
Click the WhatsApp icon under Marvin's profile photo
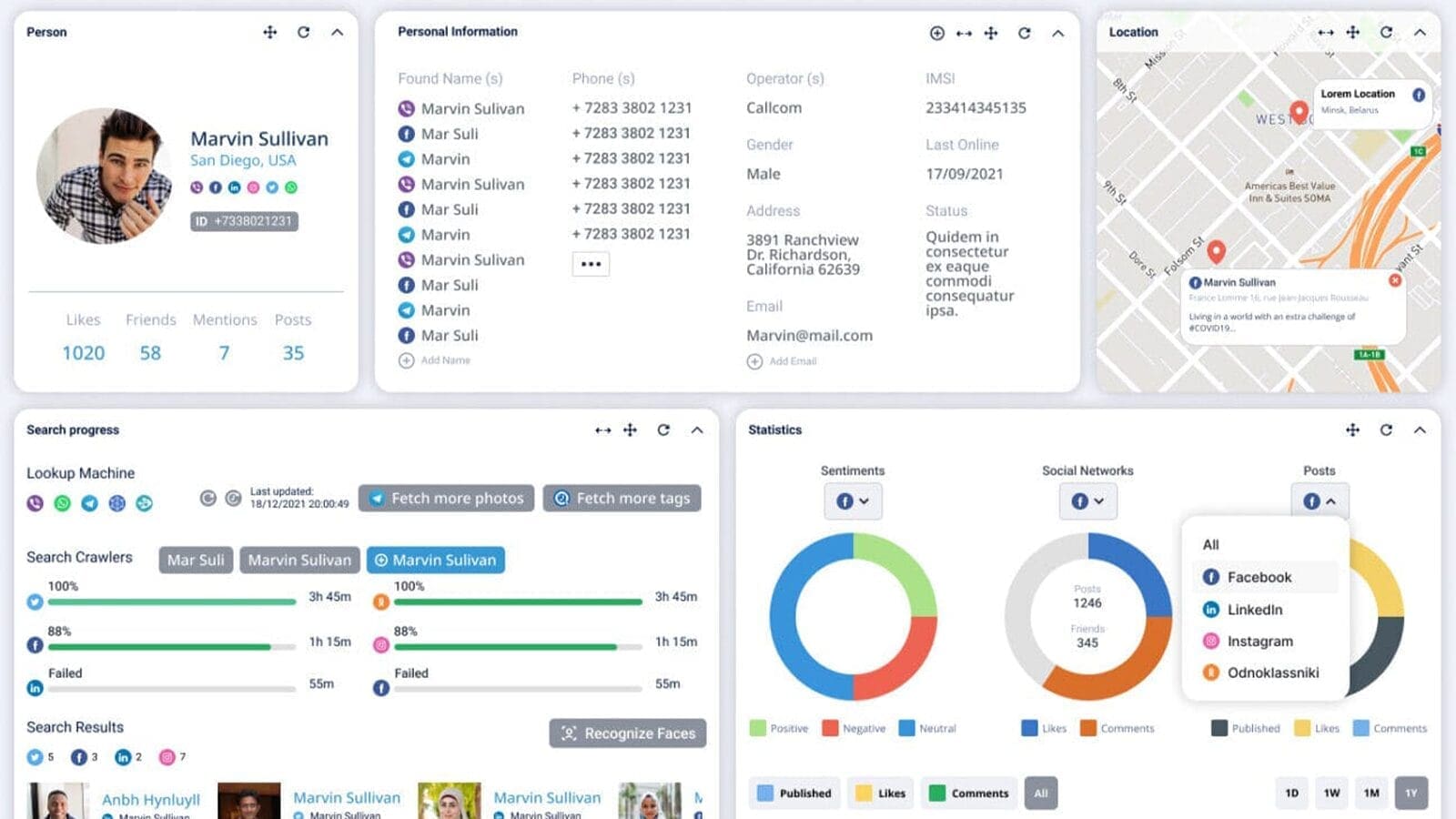(292, 188)
